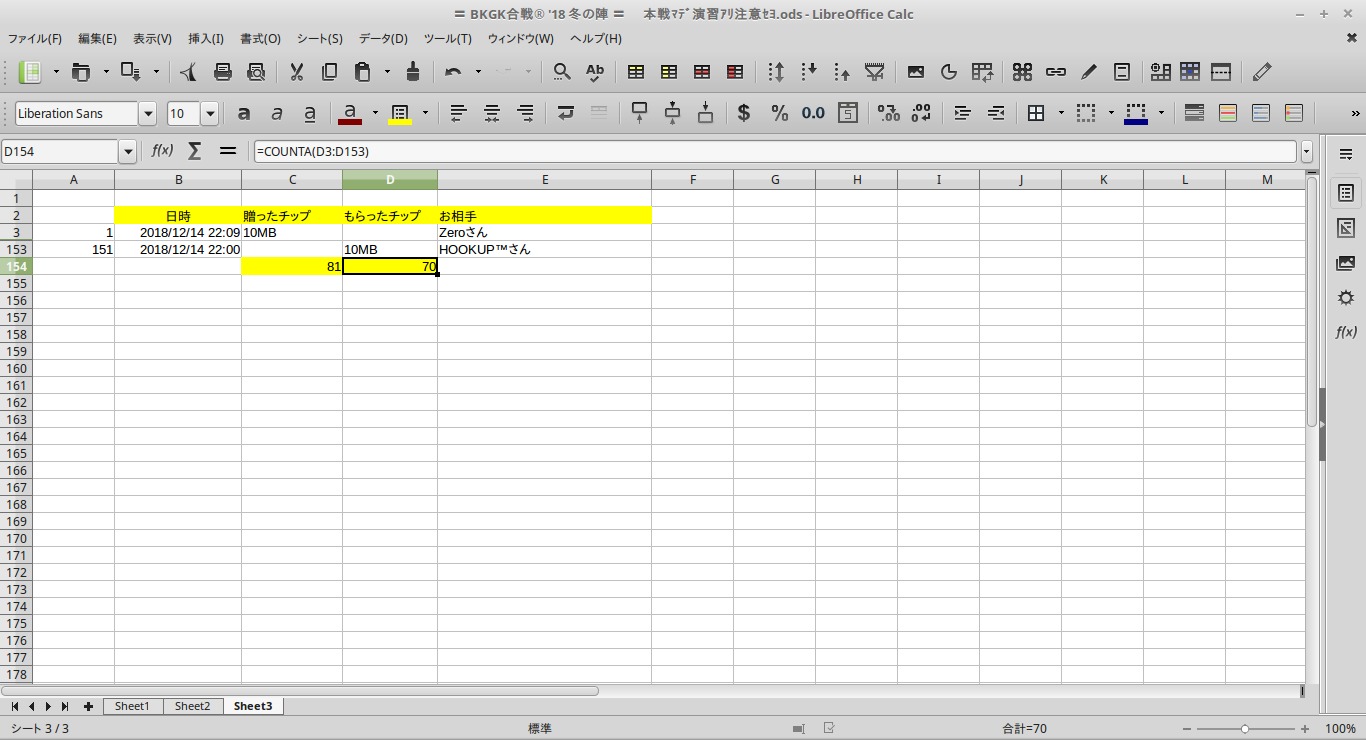Open the background color dropdown arrow
This screenshot has height=740, width=1366.
click(425, 113)
